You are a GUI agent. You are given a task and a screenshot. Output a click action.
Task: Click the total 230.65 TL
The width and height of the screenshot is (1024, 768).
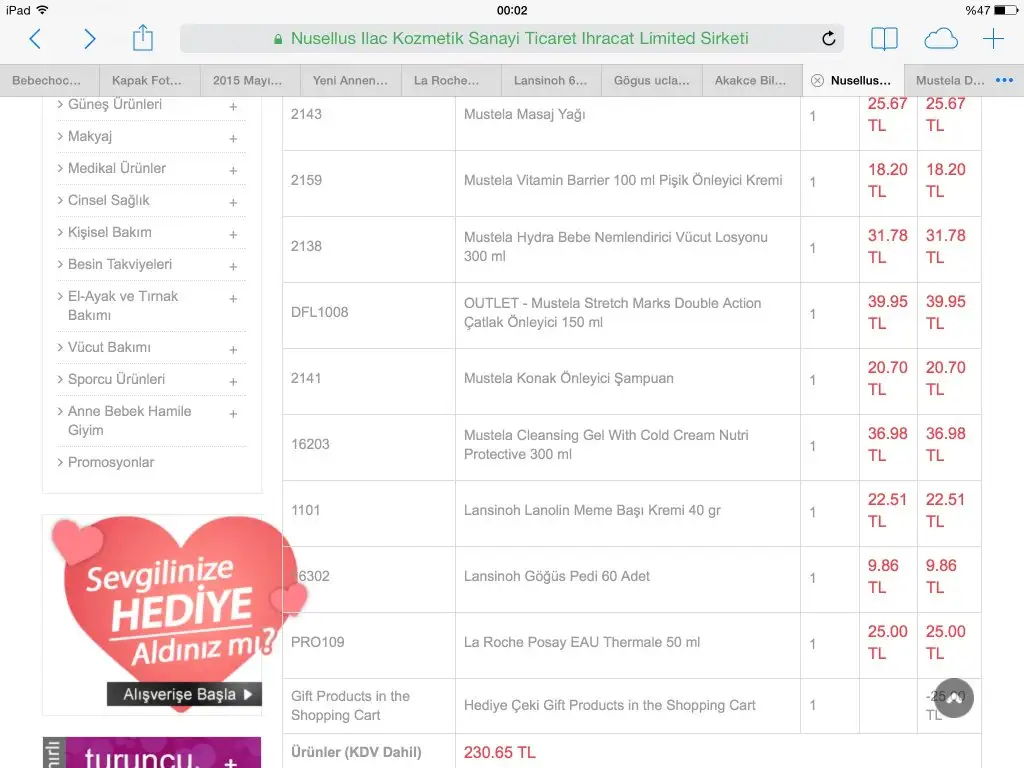pos(500,752)
